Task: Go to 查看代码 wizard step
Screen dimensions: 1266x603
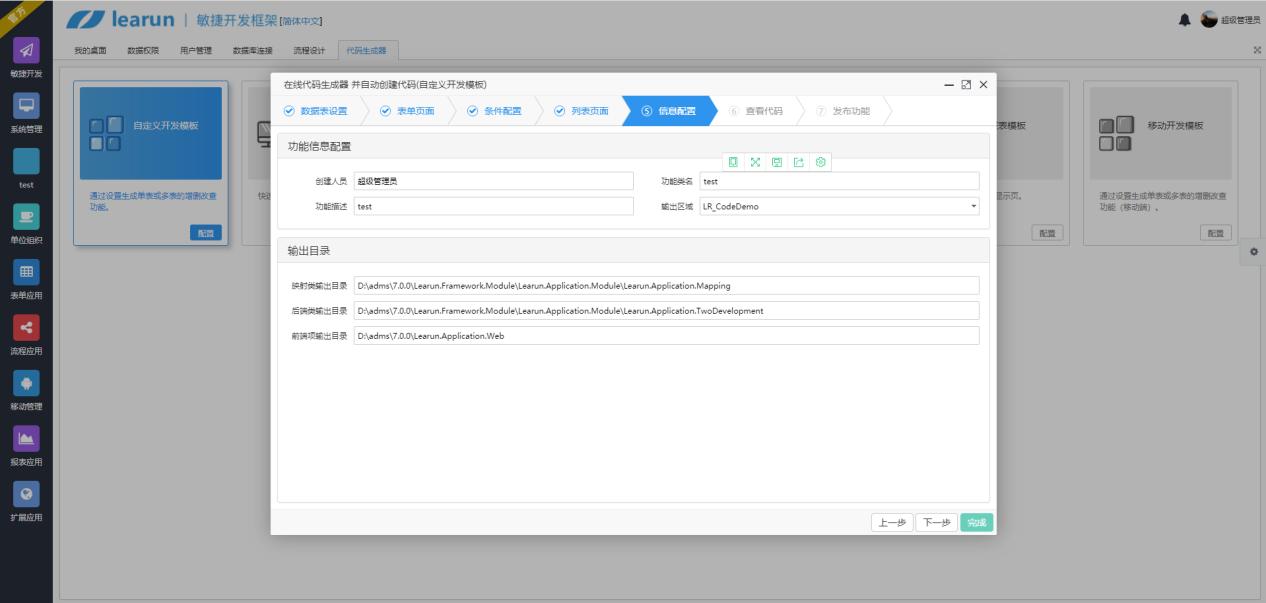Action: [x=756, y=111]
